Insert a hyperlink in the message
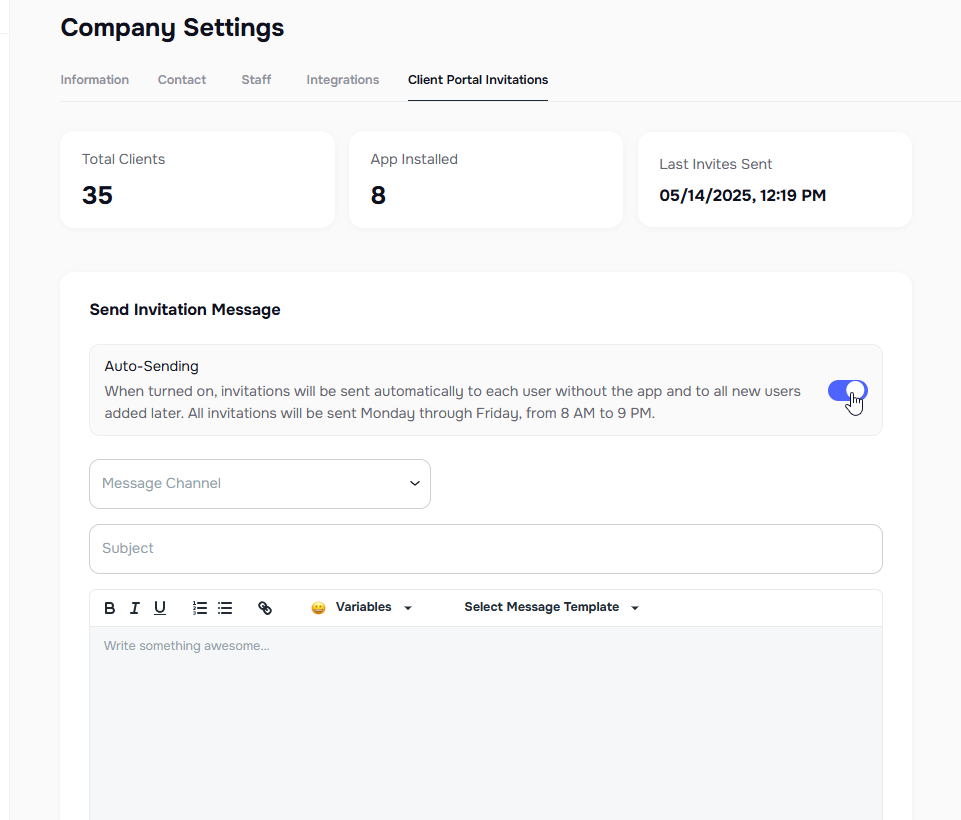 (x=265, y=607)
